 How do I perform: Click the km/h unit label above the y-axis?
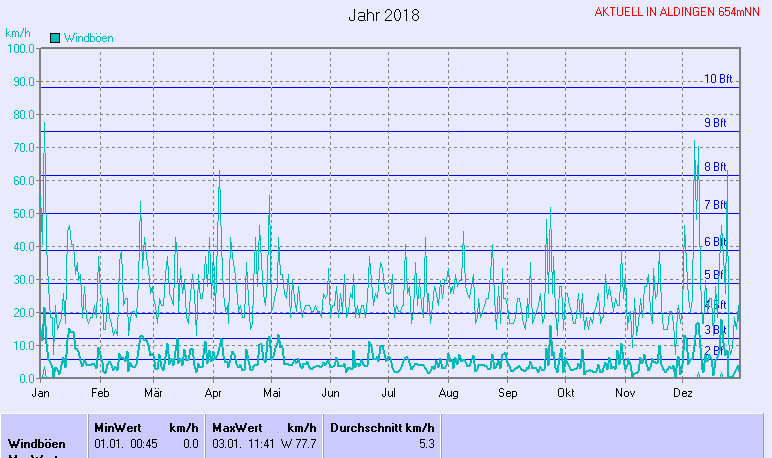(x=18, y=33)
